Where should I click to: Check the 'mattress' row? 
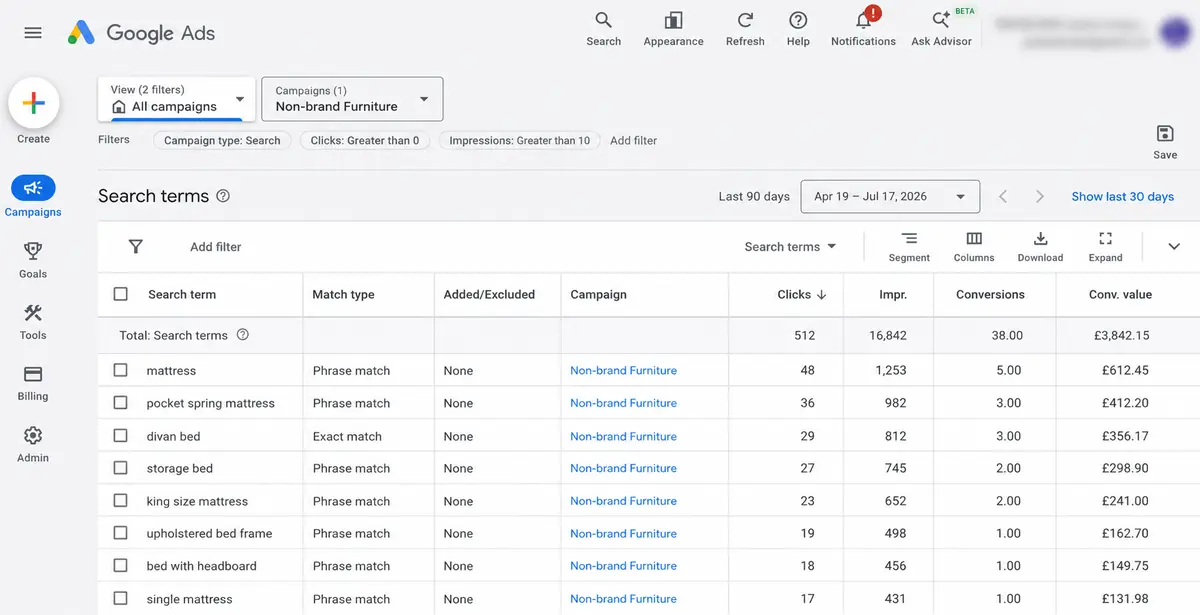pos(121,370)
